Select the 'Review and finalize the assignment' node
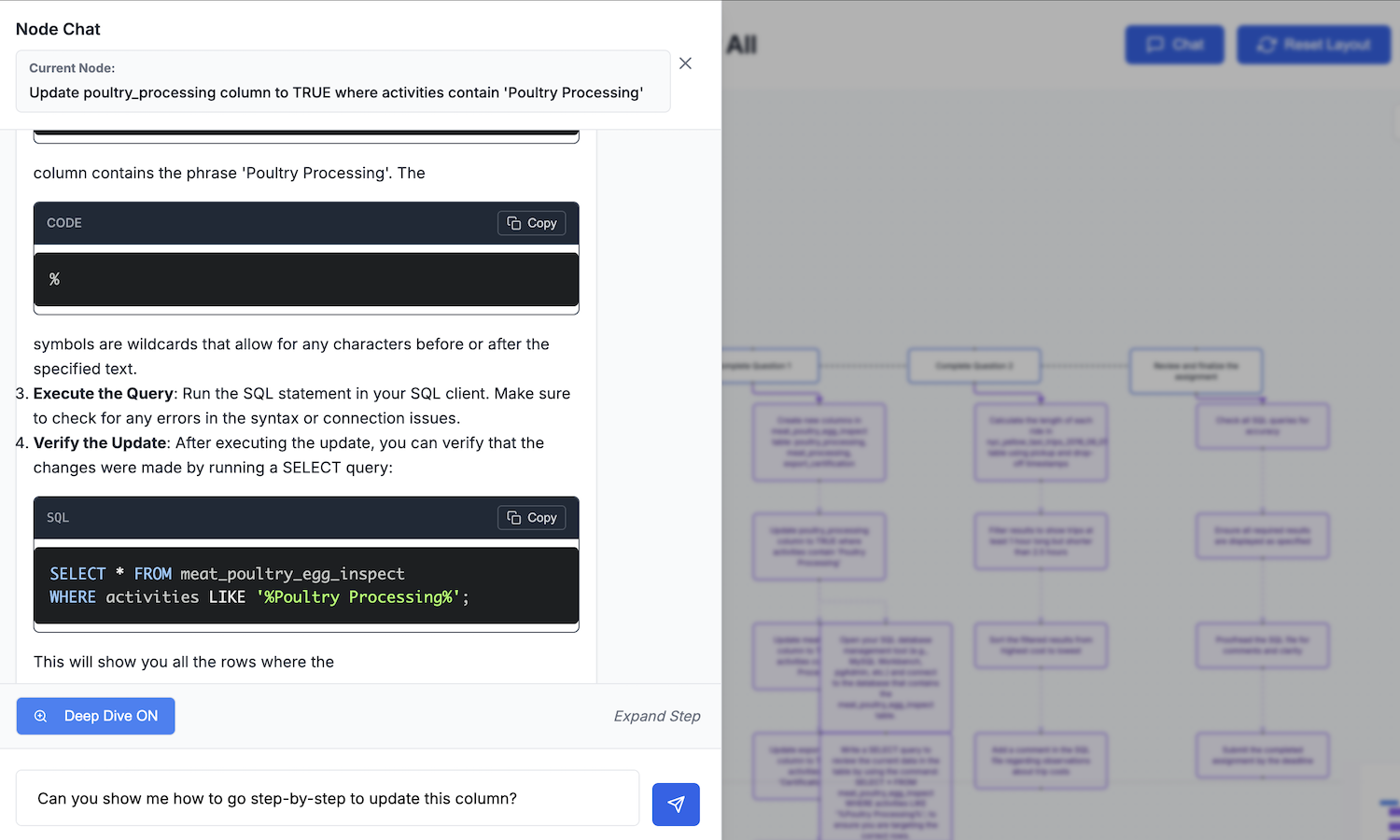This screenshot has width=1400, height=840. [x=1196, y=371]
